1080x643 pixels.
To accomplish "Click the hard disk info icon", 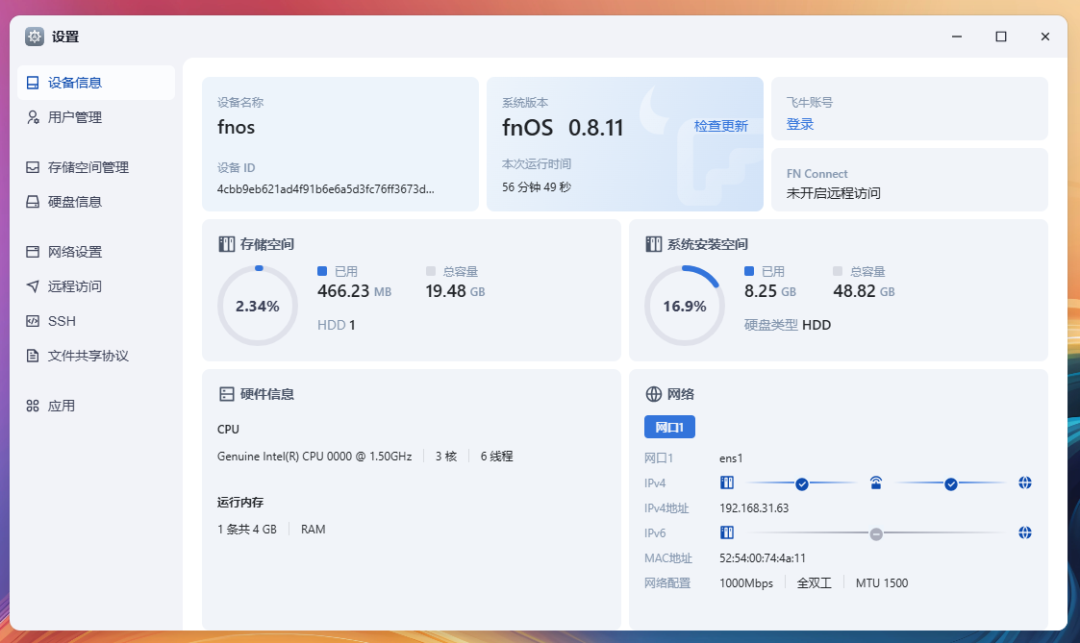I will pyautogui.click(x=32, y=202).
